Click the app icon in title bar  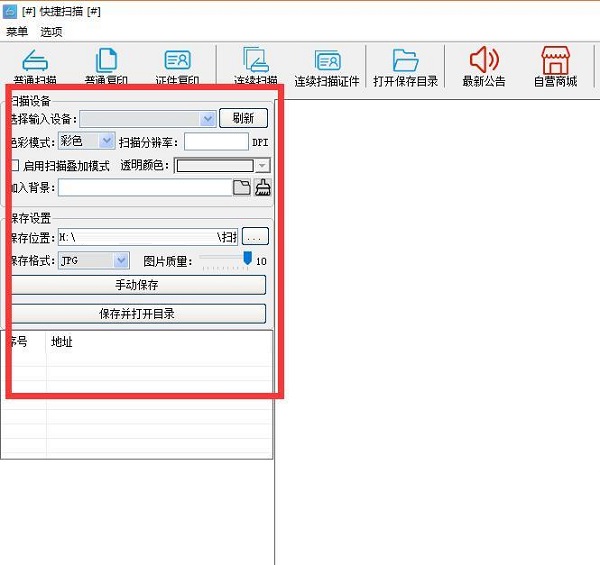(x=10, y=11)
